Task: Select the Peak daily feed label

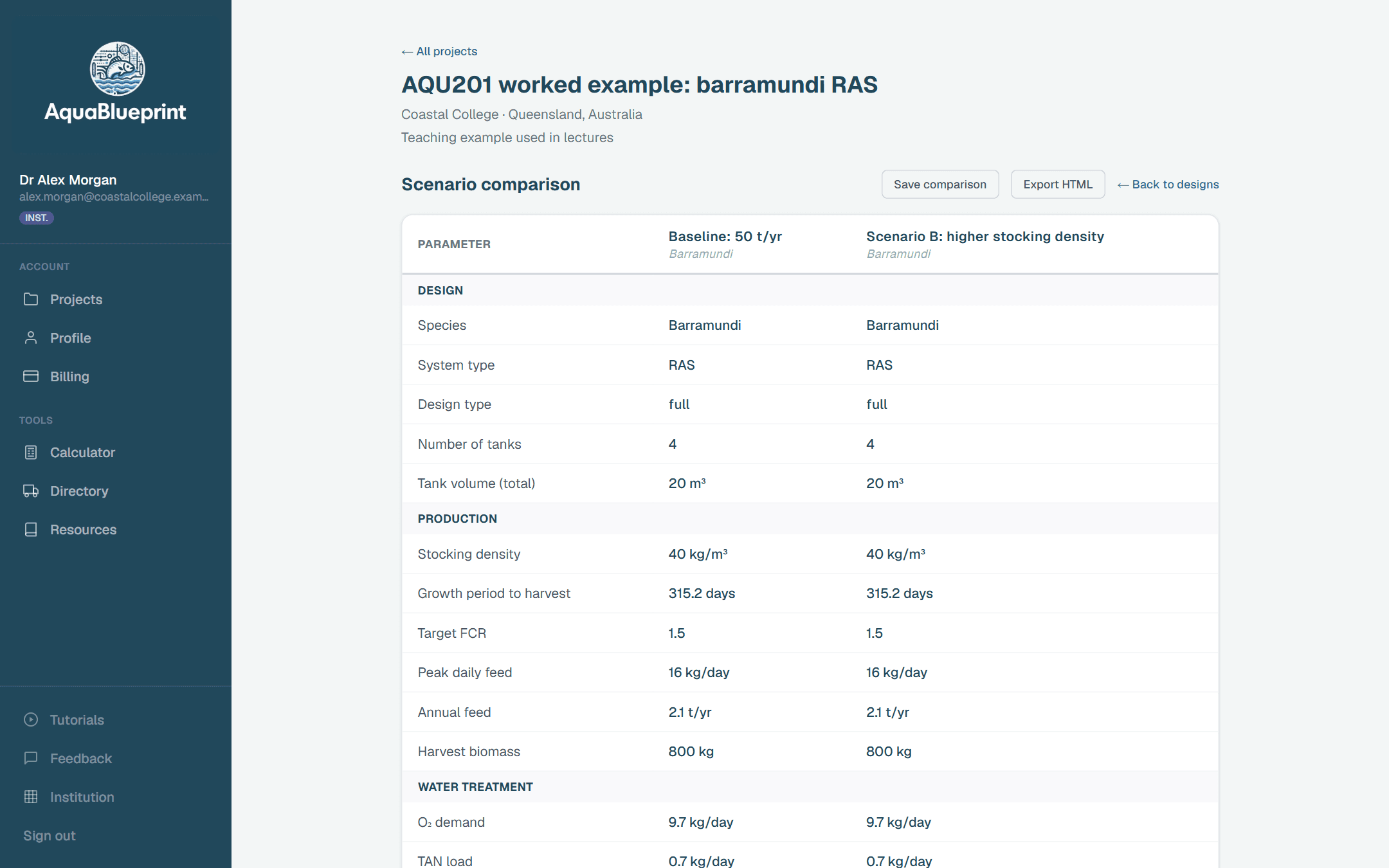Action: (465, 673)
